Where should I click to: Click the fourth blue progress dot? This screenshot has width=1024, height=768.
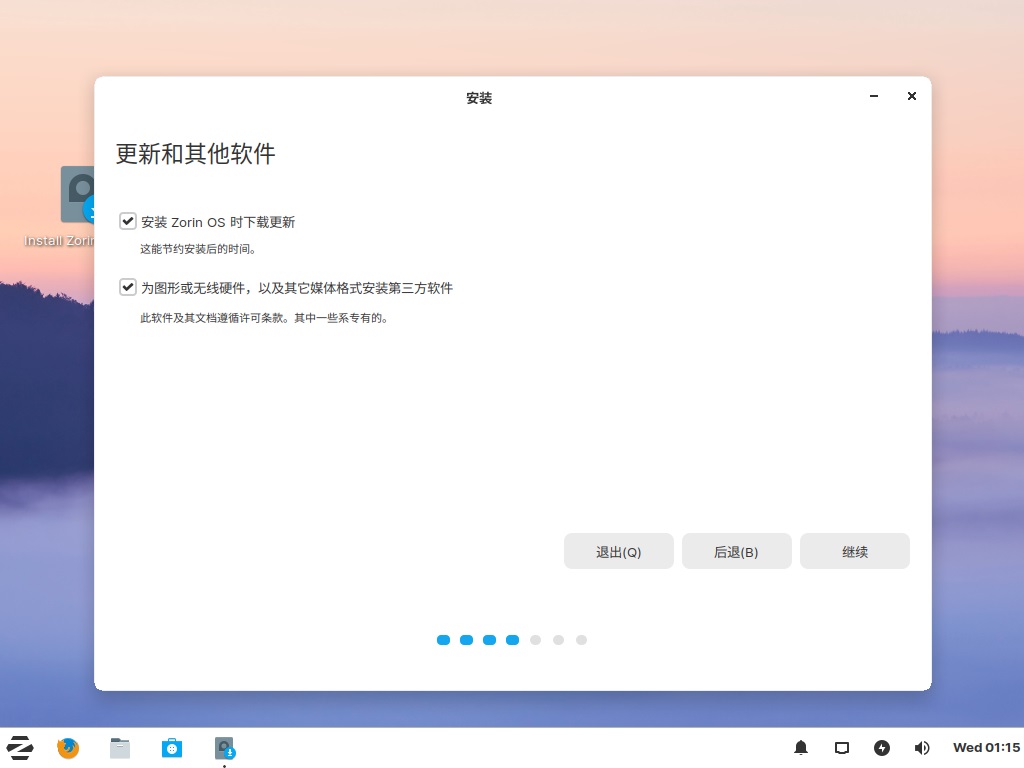pyautogui.click(x=512, y=640)
